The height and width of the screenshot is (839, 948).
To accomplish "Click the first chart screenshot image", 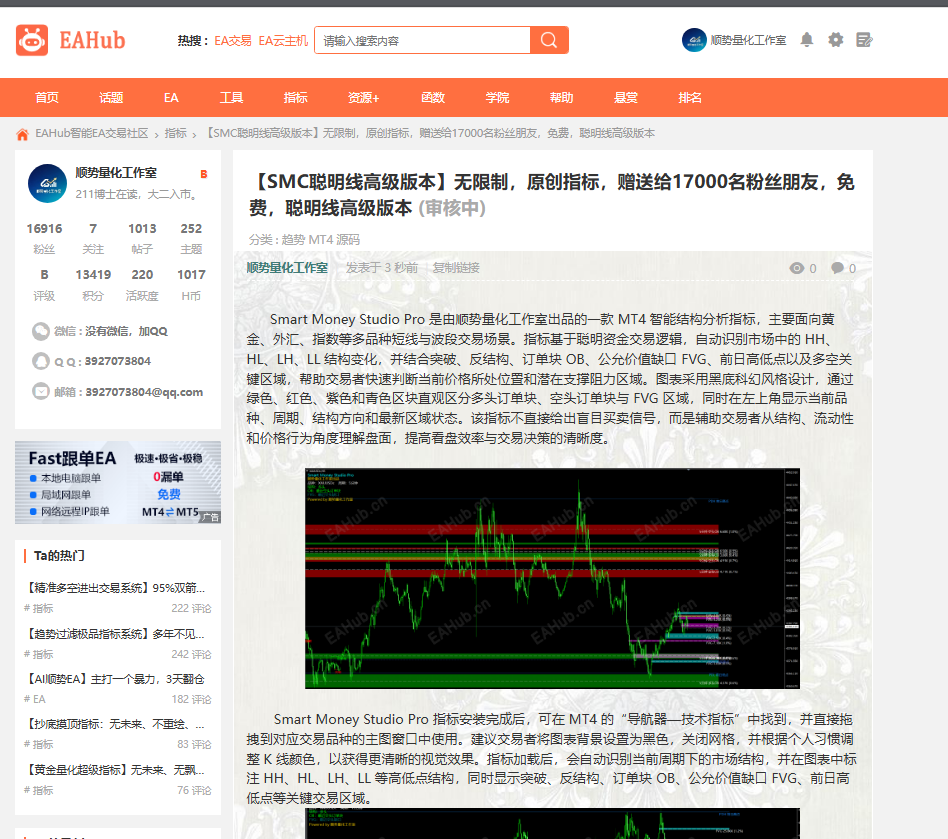I will click(552, 578).
